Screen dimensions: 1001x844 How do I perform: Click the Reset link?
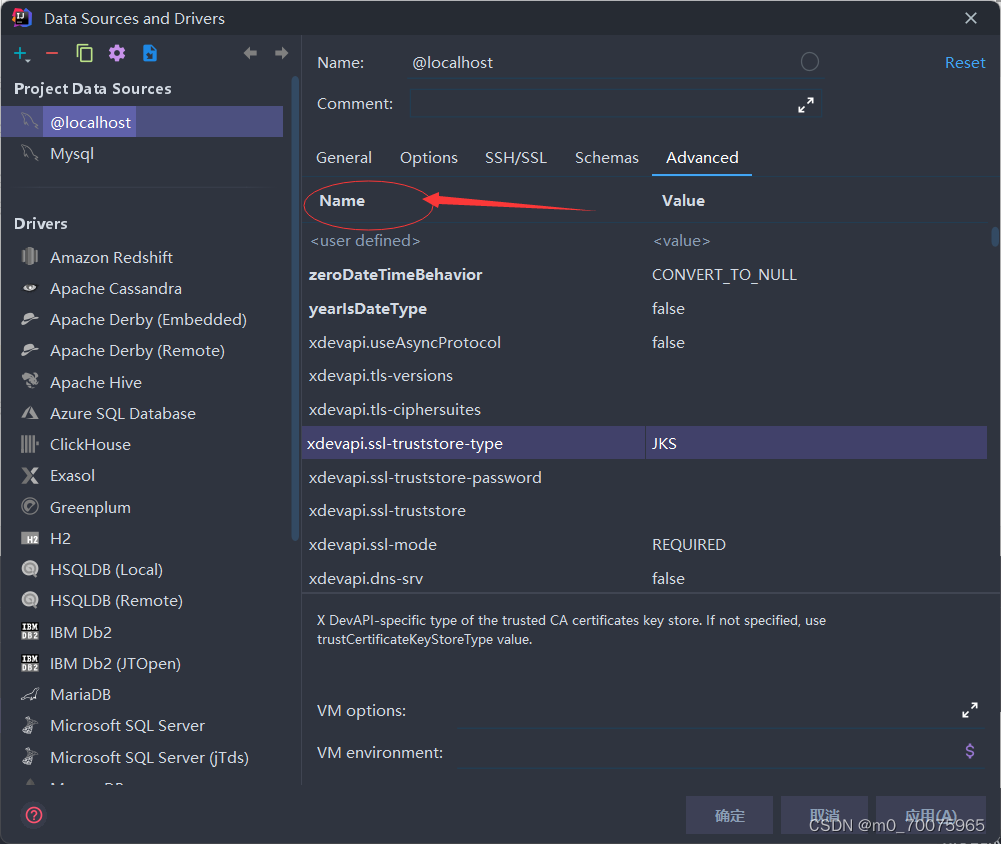tap(964, 62)
